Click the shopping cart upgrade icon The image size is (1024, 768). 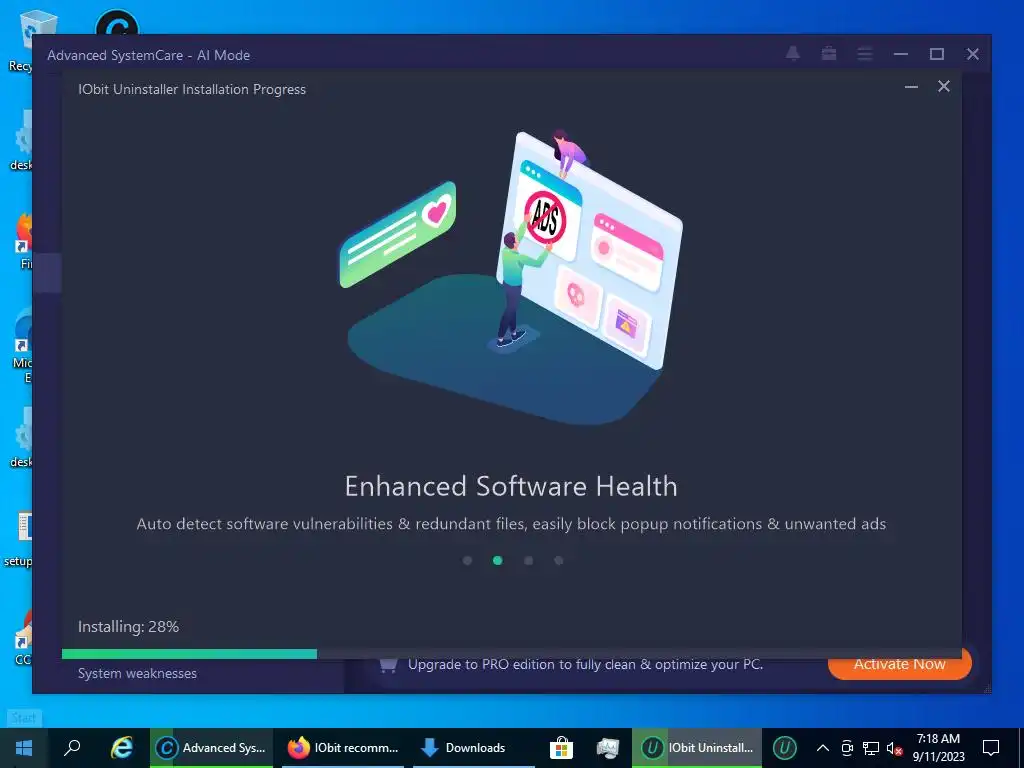(388, 665)
